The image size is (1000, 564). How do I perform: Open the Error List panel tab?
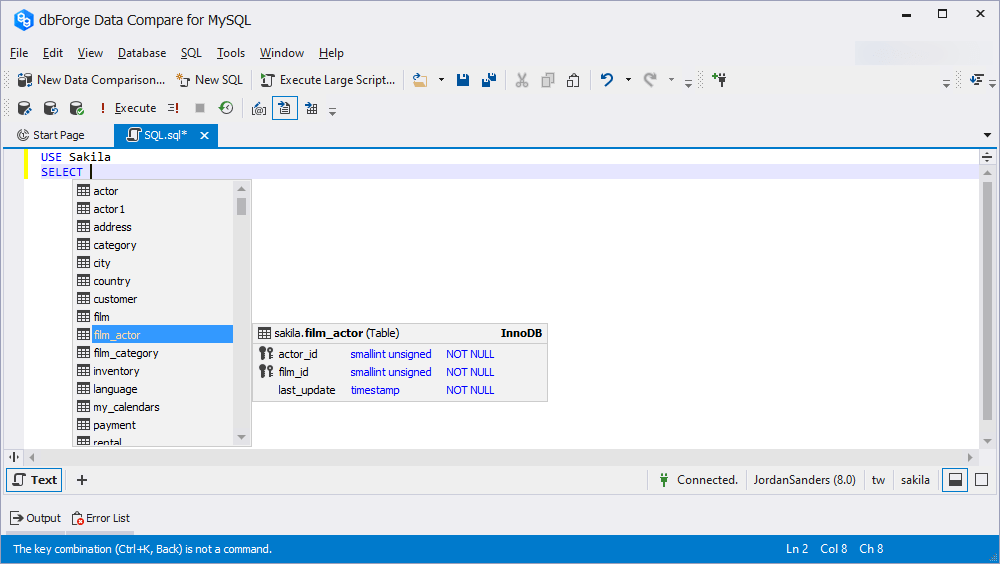[101, 518]
